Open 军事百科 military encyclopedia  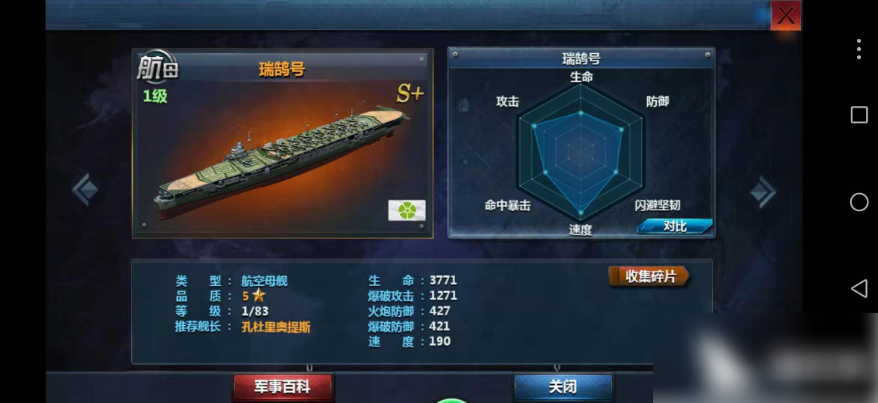tap(283, 387)
